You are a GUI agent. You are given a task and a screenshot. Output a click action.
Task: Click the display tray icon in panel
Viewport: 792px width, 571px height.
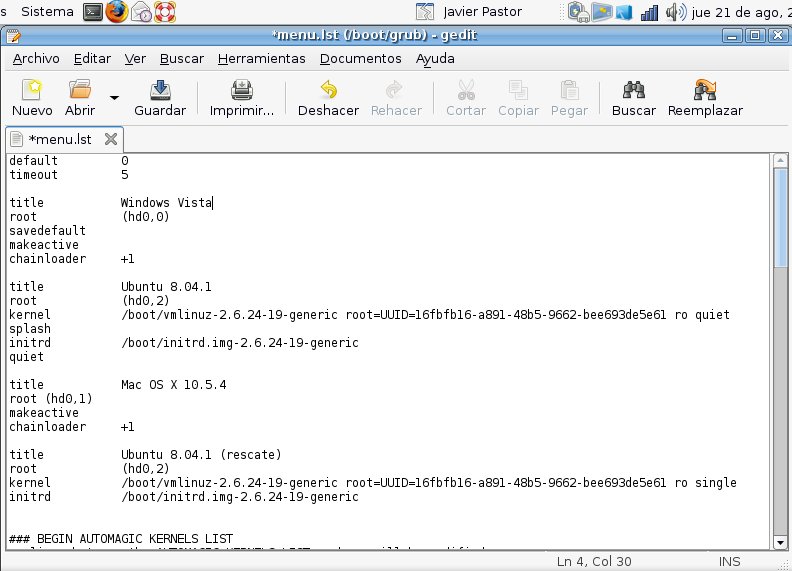coord(602,12)
